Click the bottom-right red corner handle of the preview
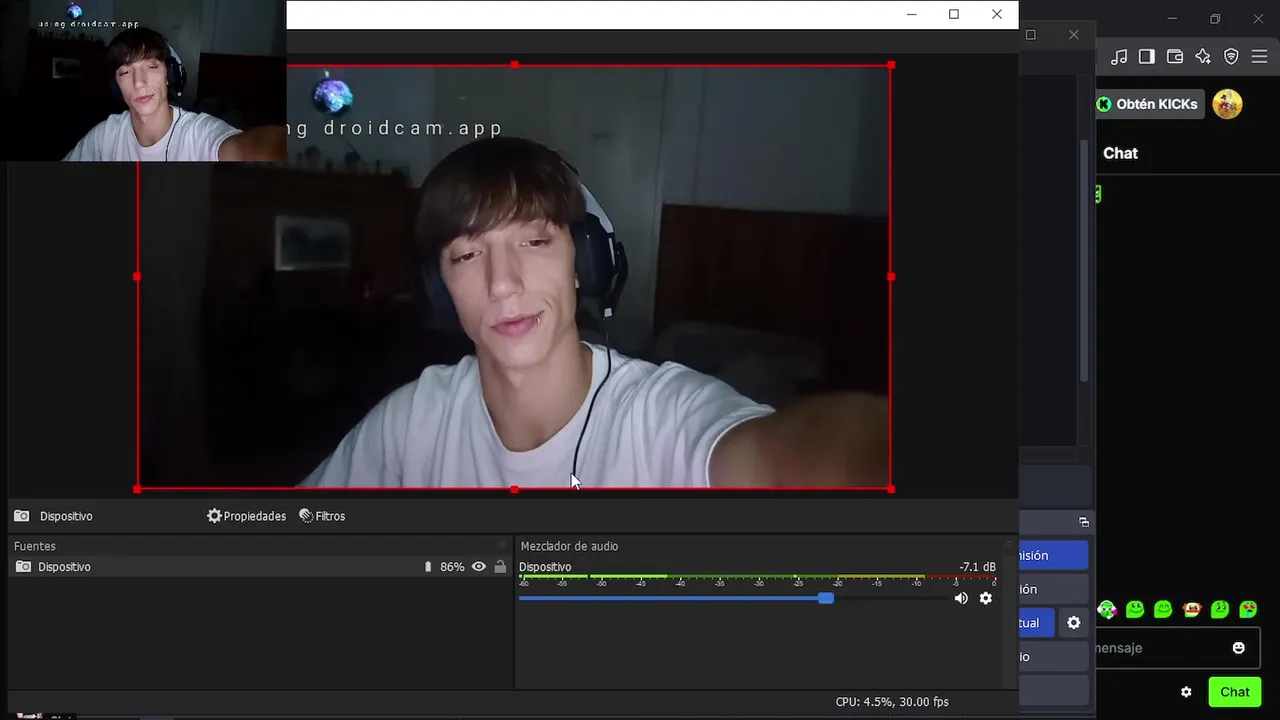Screen dimensions: 1280x720 [x=891, y=489]
